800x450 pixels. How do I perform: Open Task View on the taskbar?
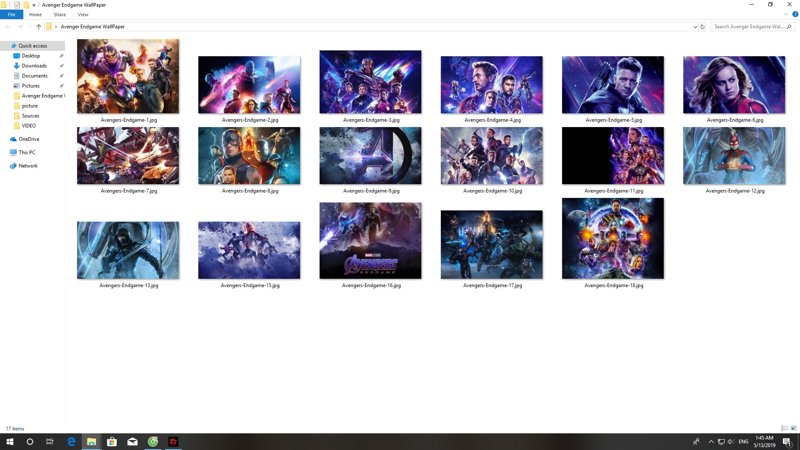pos(49,442)
